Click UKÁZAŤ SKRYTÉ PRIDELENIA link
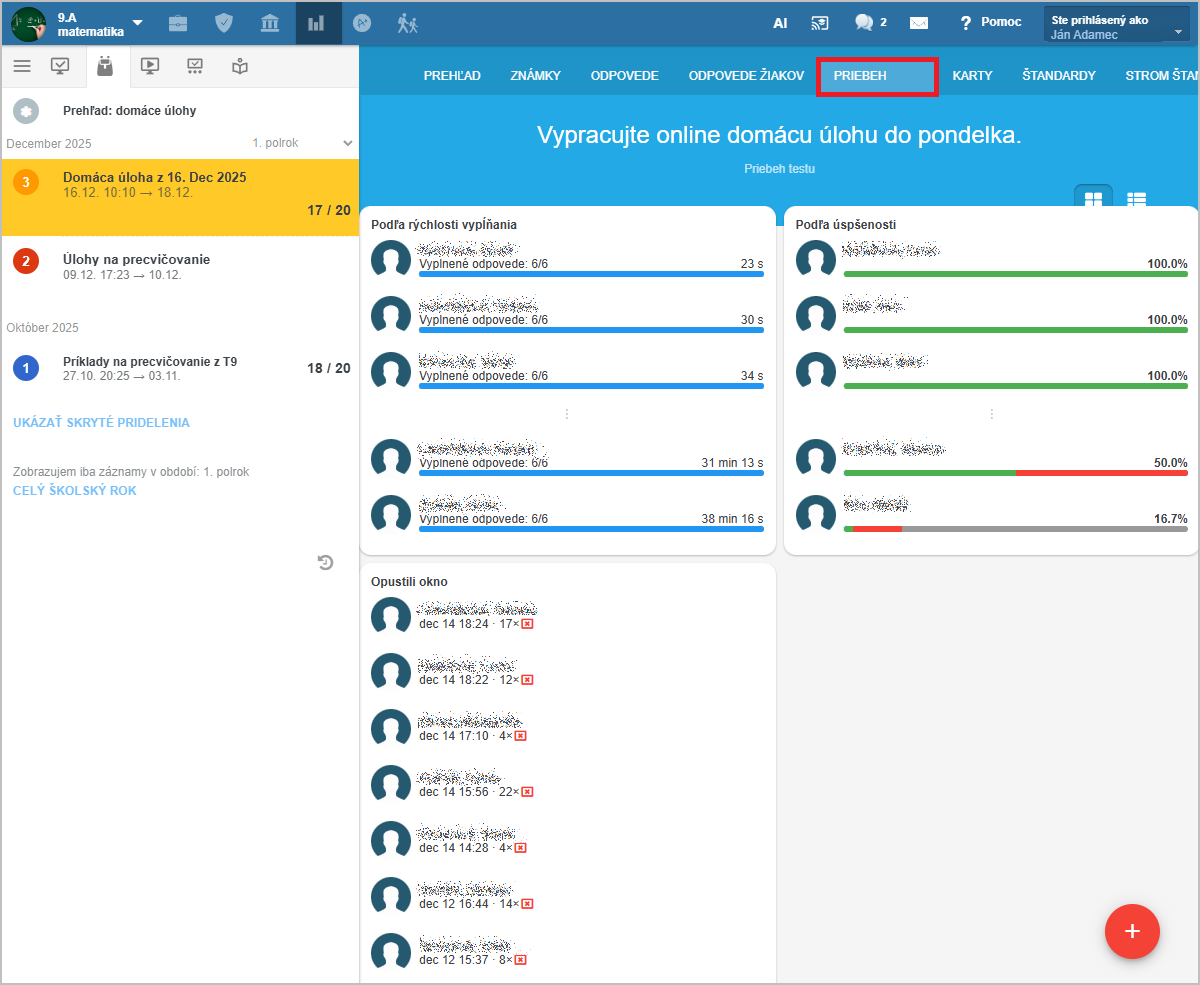 tap(101, 423)
